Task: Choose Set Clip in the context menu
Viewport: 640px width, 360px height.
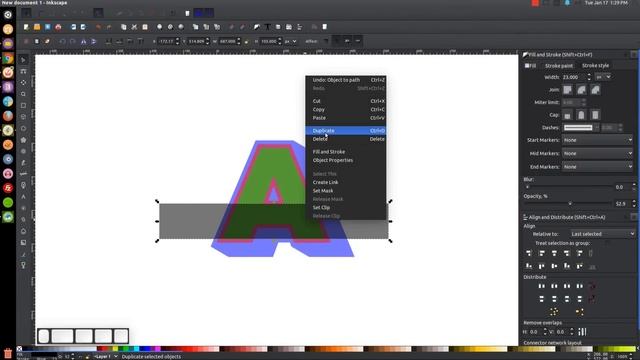Action: 346,207
